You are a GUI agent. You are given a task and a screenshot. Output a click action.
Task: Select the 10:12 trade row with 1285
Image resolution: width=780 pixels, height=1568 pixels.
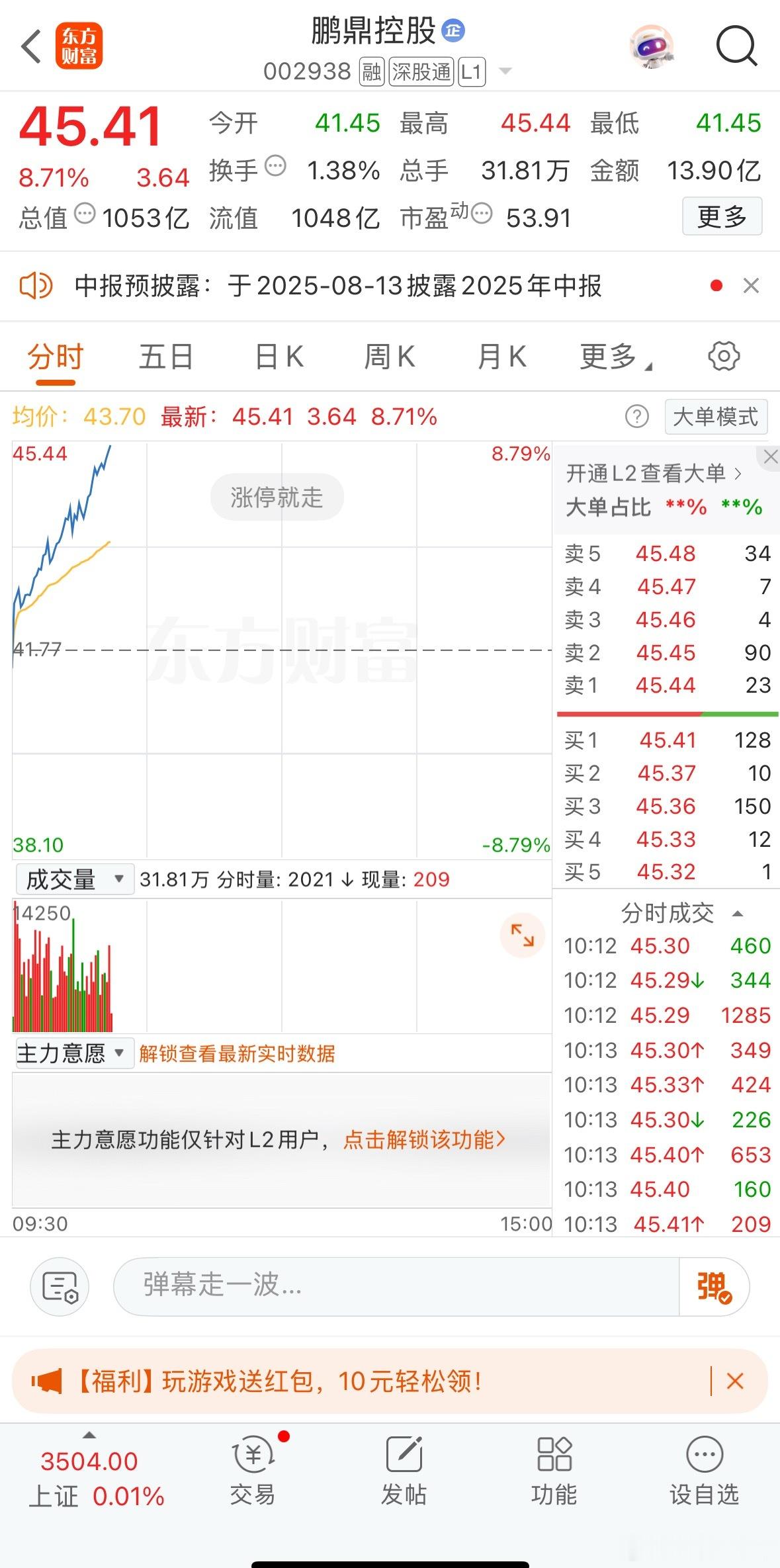click(667, 1015)
